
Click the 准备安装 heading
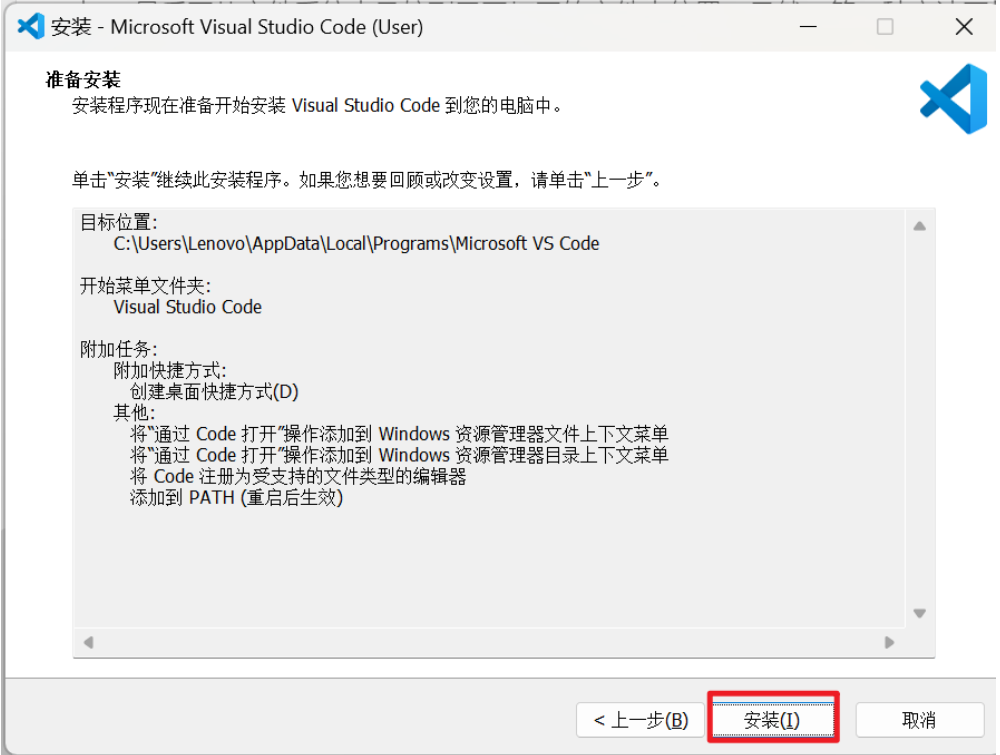tap(84, 80)
